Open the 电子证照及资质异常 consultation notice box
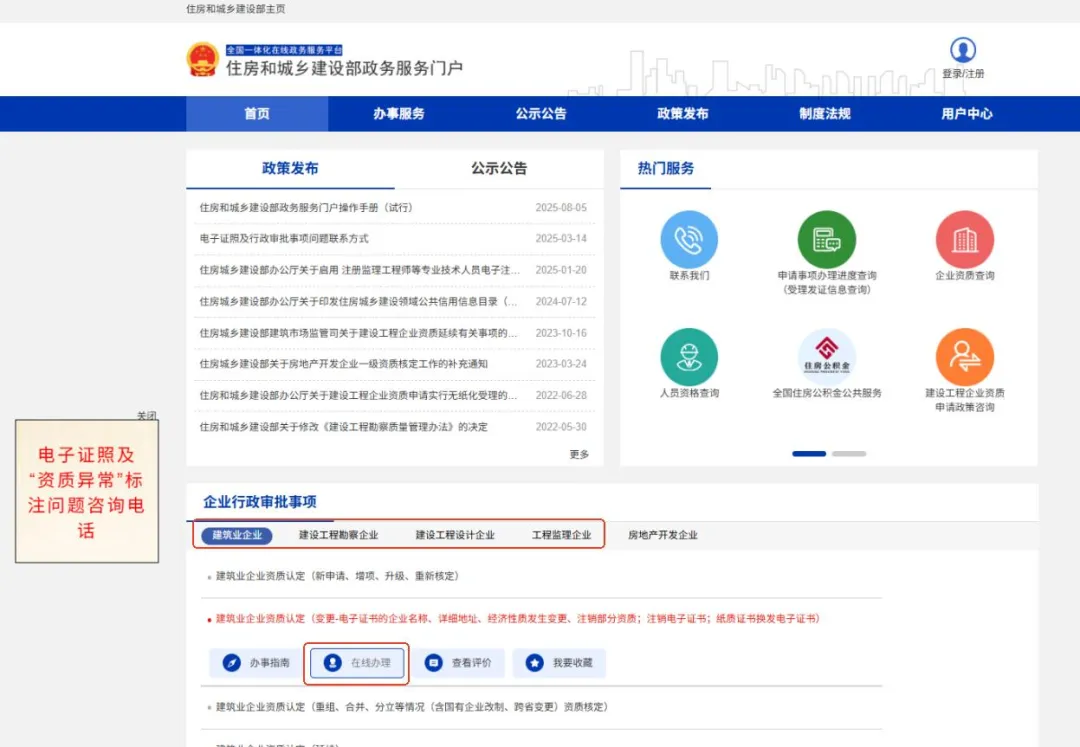 tap(87, 492)
